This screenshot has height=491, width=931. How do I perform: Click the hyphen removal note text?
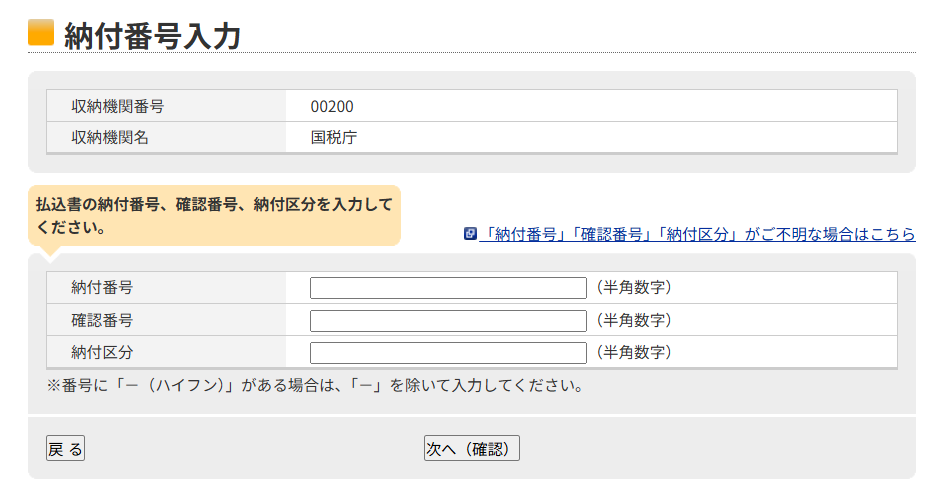pyautogui.click(x=315, y=385)
